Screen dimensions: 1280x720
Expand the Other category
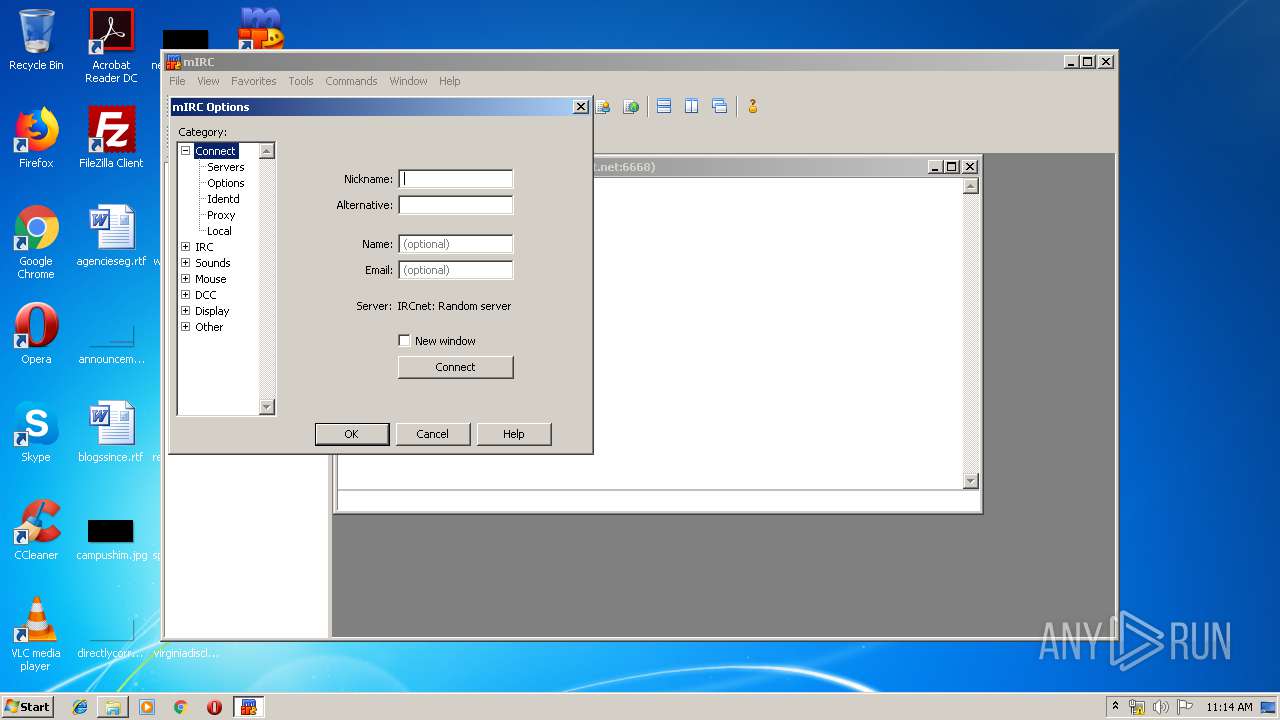185,327
